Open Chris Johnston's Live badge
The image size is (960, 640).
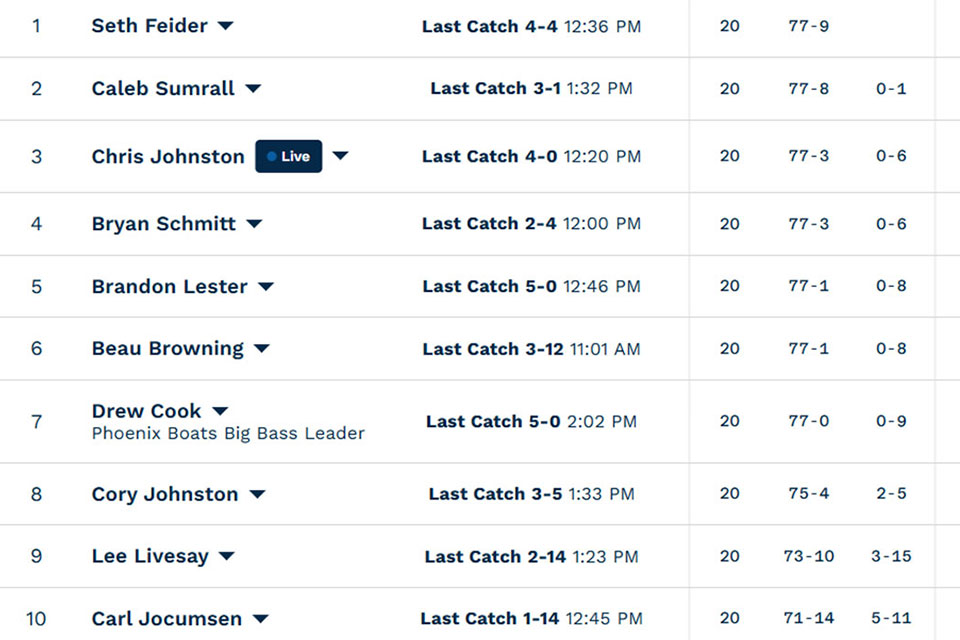[x=288, y=156]
